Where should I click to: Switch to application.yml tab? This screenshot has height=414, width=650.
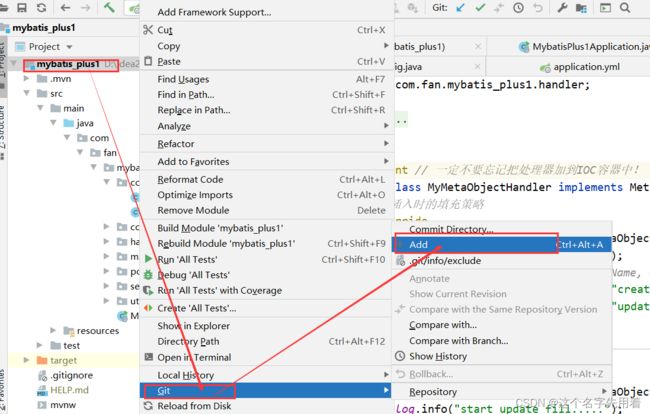tap(580, 66)
